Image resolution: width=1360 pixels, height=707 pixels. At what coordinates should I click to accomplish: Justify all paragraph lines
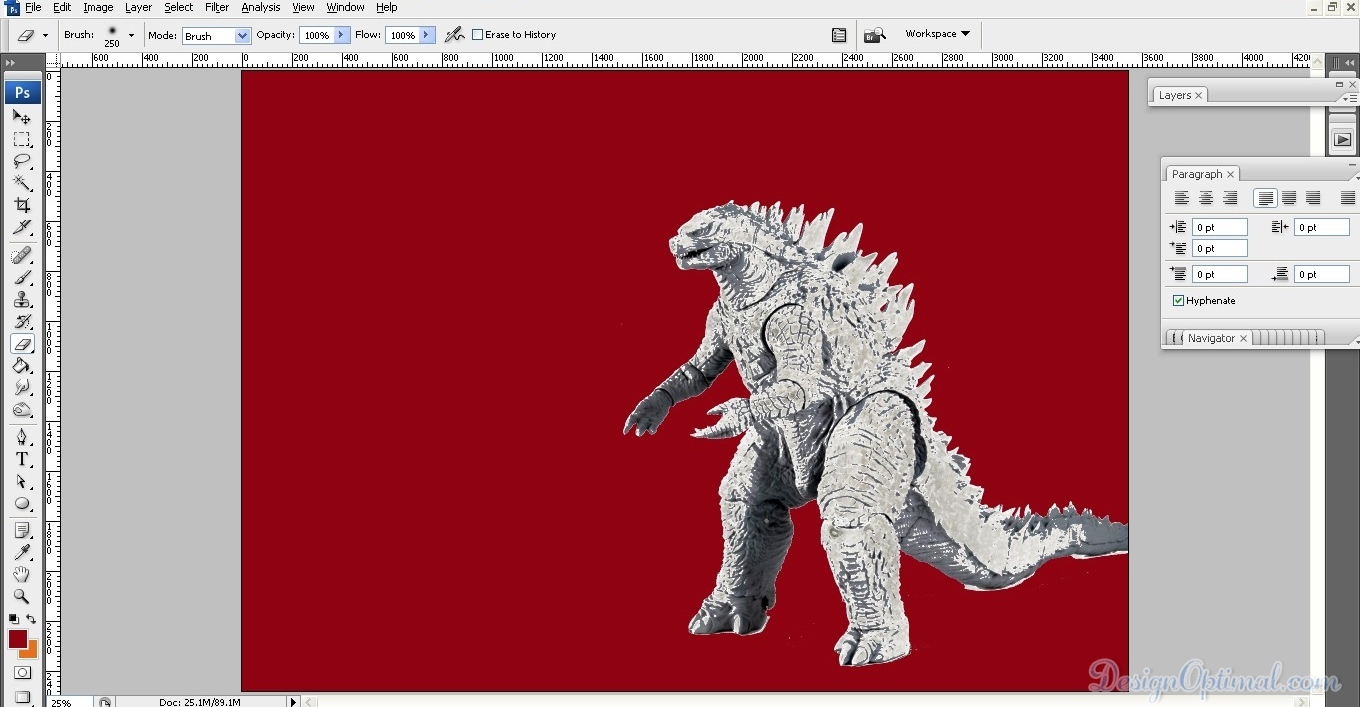tap(1347, 198)
